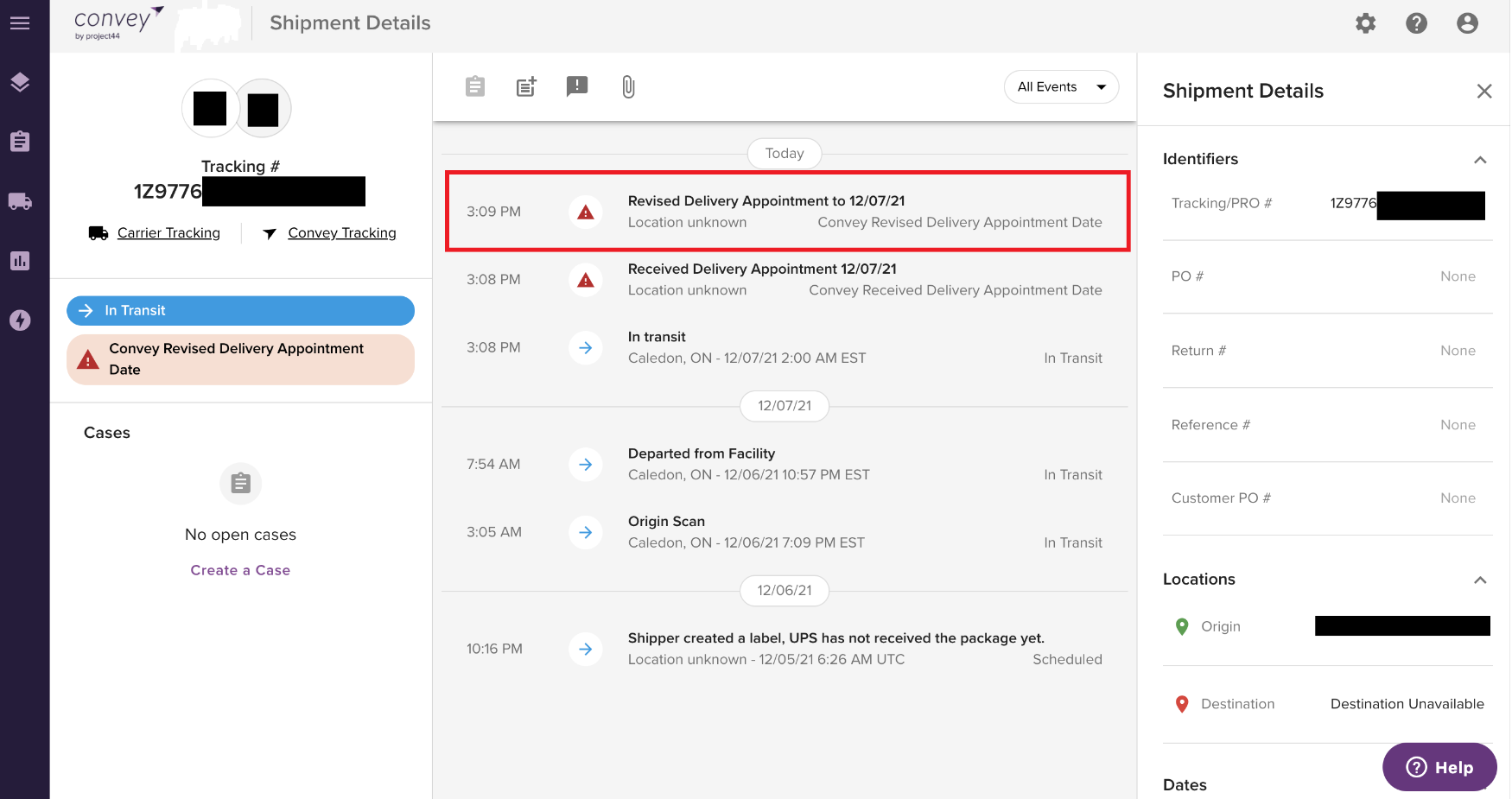Viewport: 1512px width, 799px height.
Task: Click the Customer PO # None value
Action: (1458, 498)
